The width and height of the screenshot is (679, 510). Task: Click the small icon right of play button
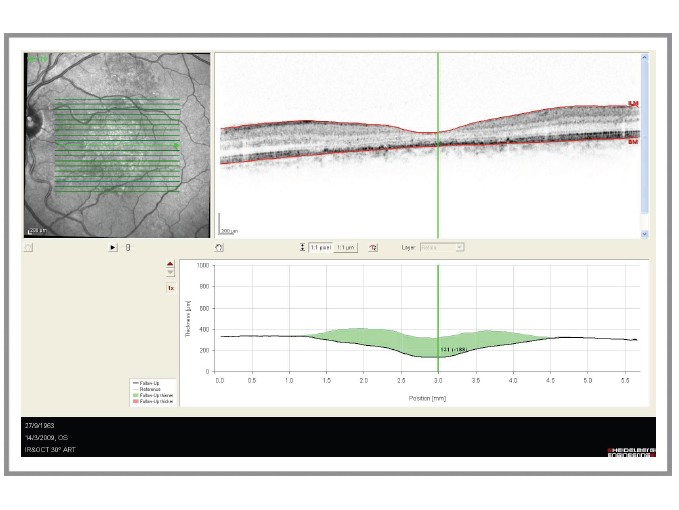point(128,247)
